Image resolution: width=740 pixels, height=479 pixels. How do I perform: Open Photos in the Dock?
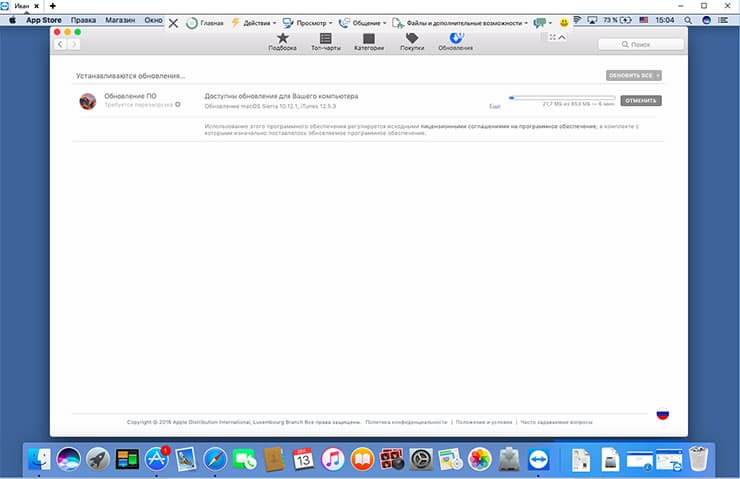pos(479,459)
